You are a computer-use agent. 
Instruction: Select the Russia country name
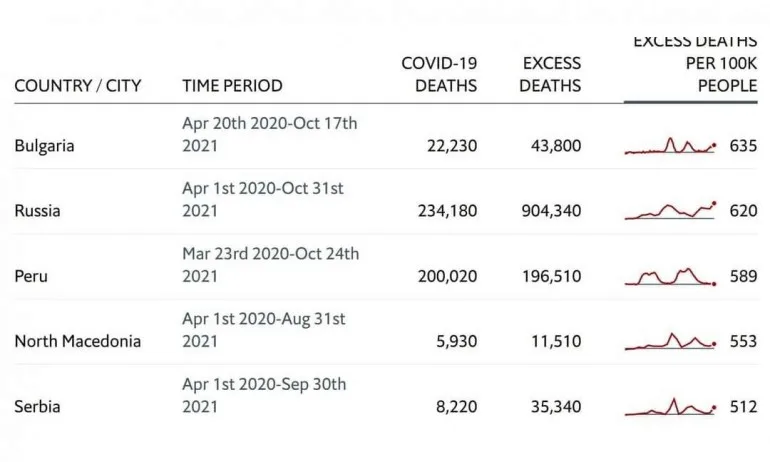[37, 211]
